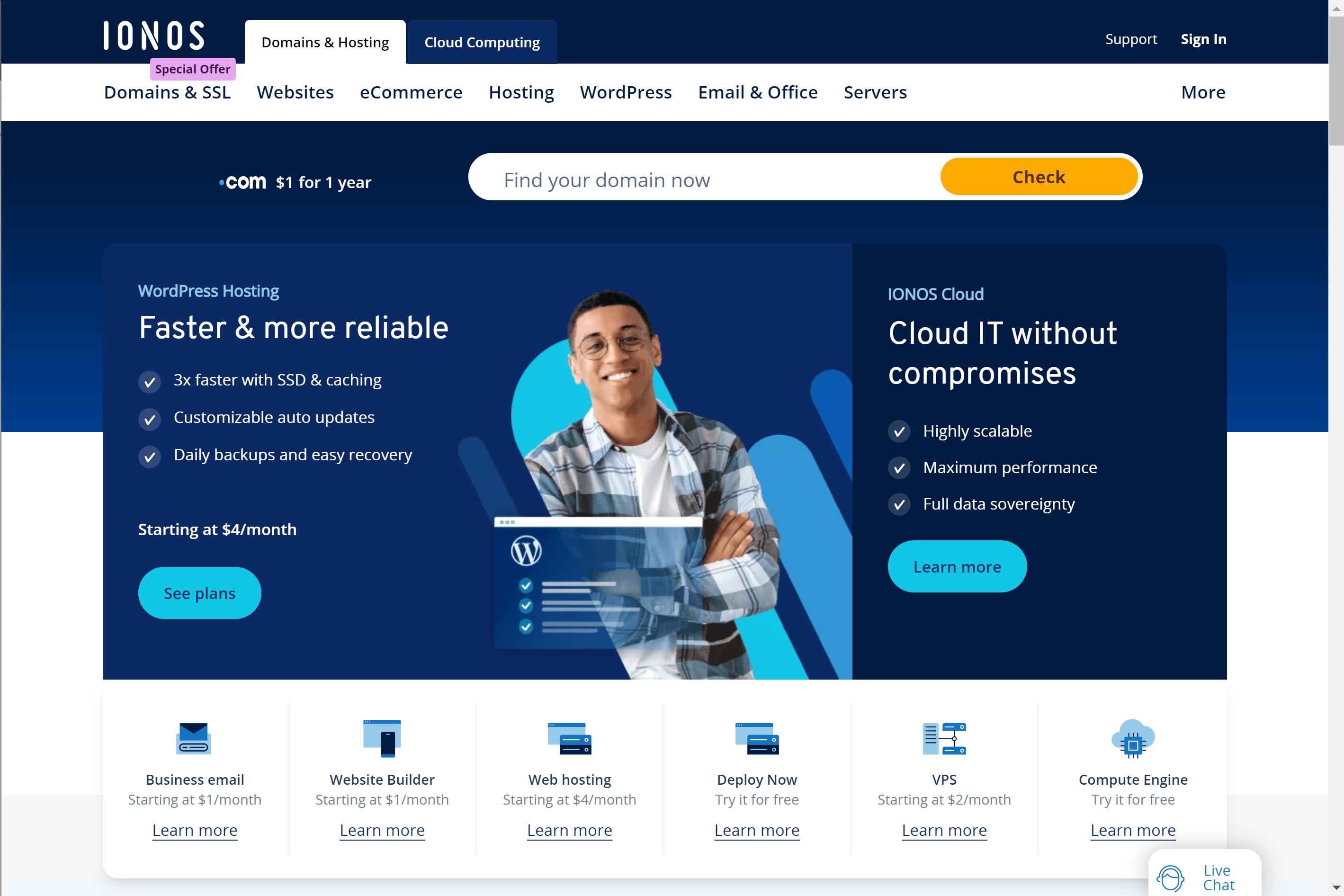Click the scrollbar up arrow
Screen dimensions: 1344x896
1336,8
